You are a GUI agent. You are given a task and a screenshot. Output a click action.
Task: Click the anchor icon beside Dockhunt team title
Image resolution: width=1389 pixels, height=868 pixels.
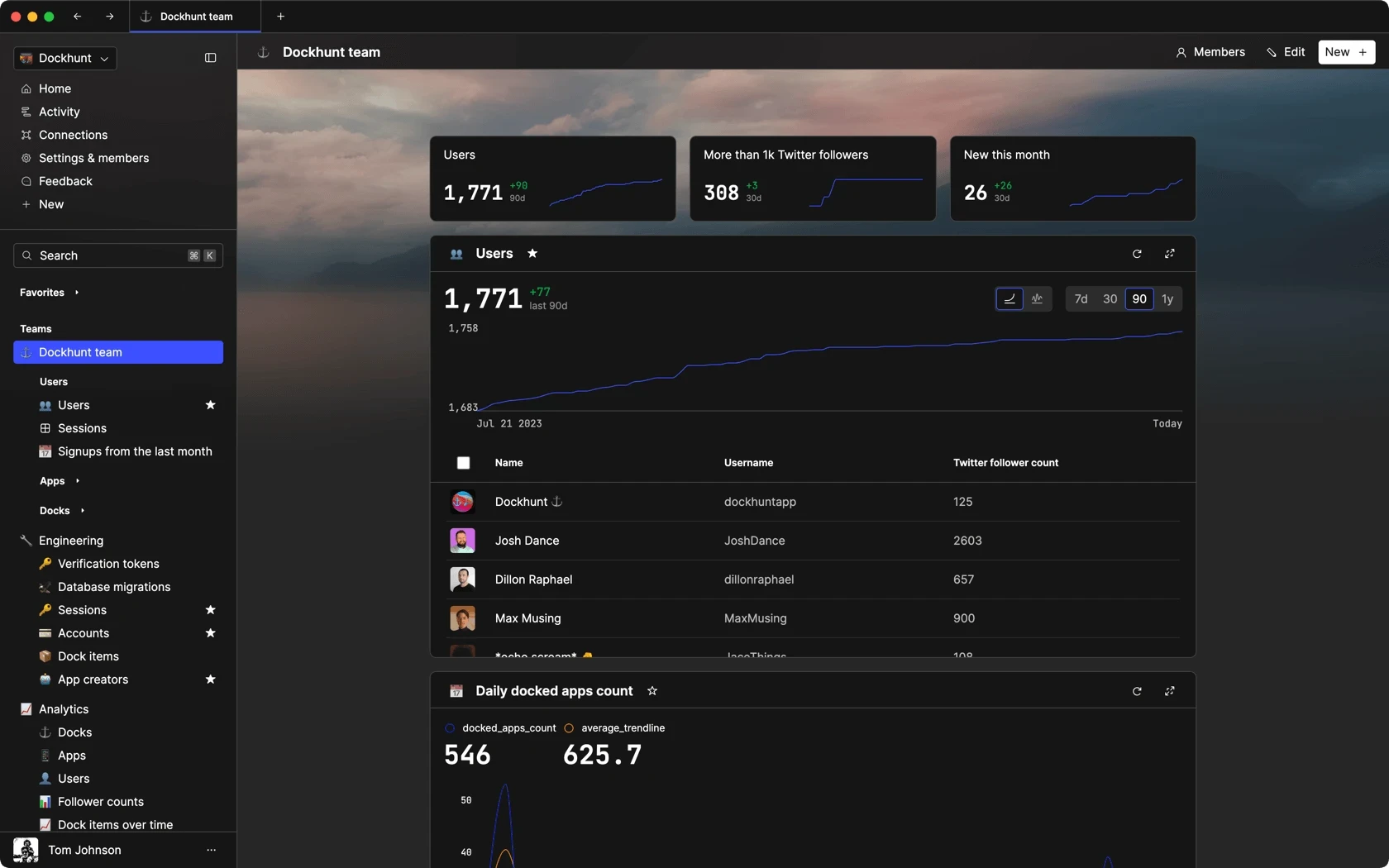click(x=264, y=52)
